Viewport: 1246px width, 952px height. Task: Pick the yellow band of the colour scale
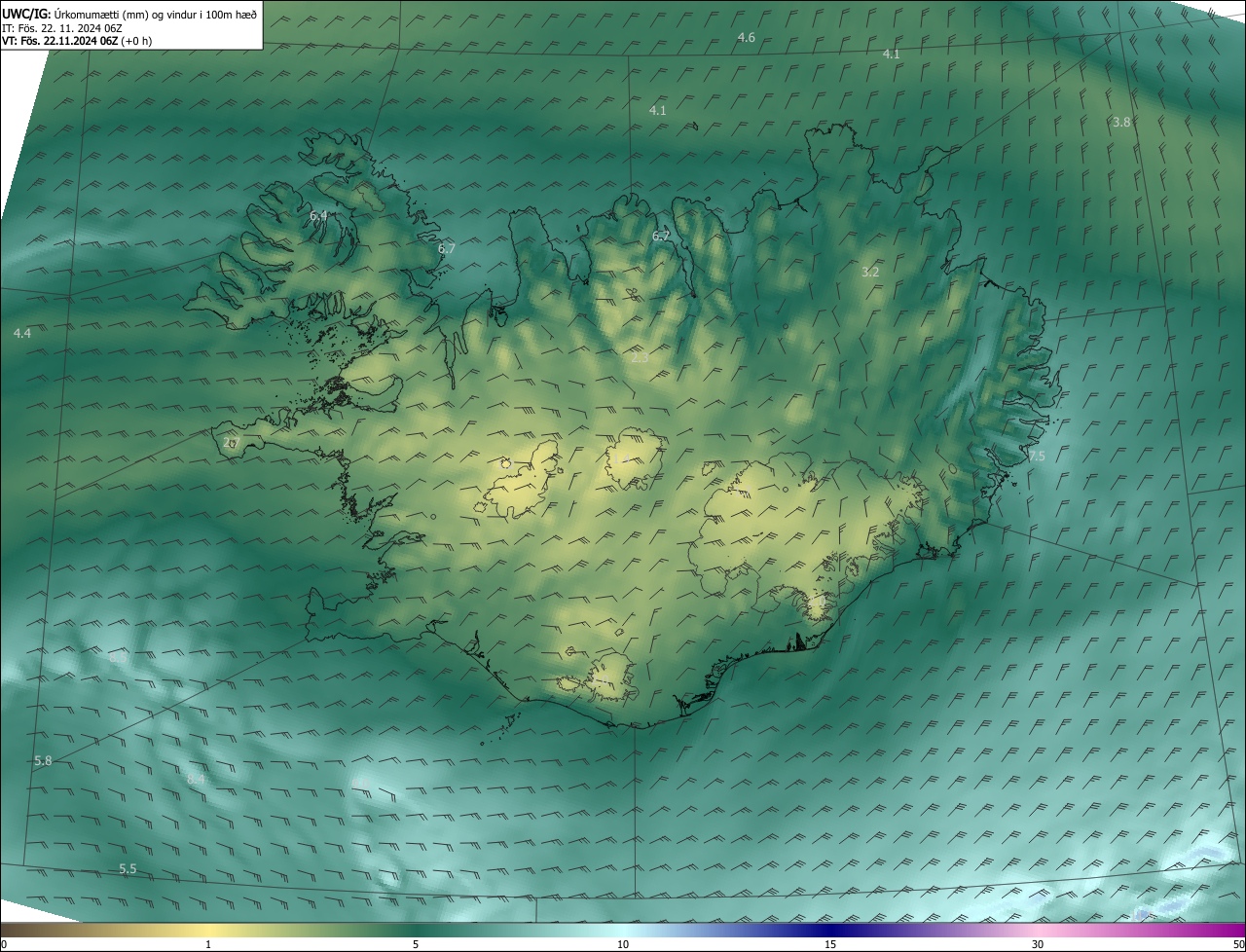coord(208,931)
